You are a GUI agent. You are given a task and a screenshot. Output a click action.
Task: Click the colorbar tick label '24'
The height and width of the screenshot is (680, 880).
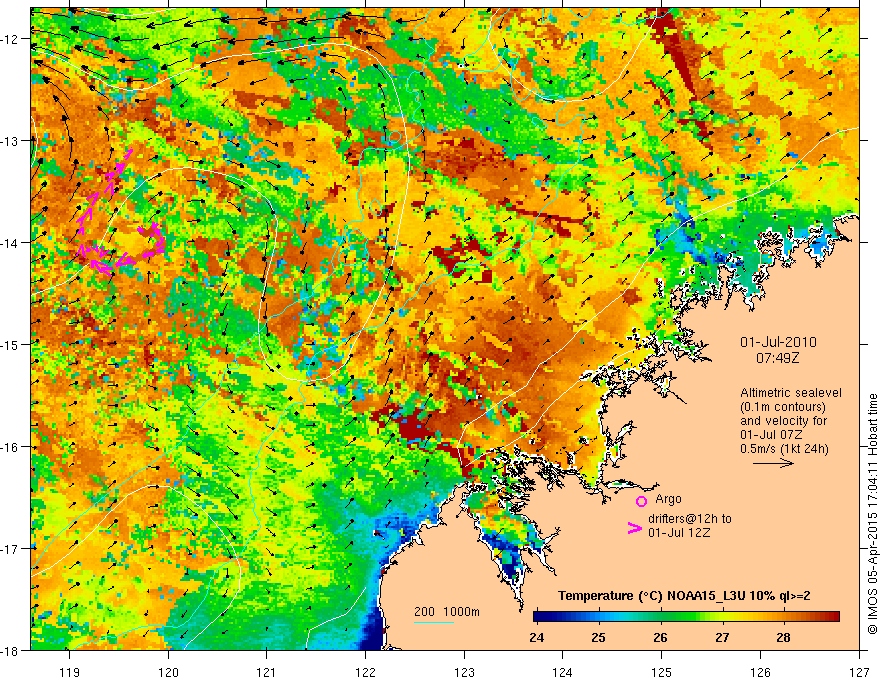coord(537,637)
